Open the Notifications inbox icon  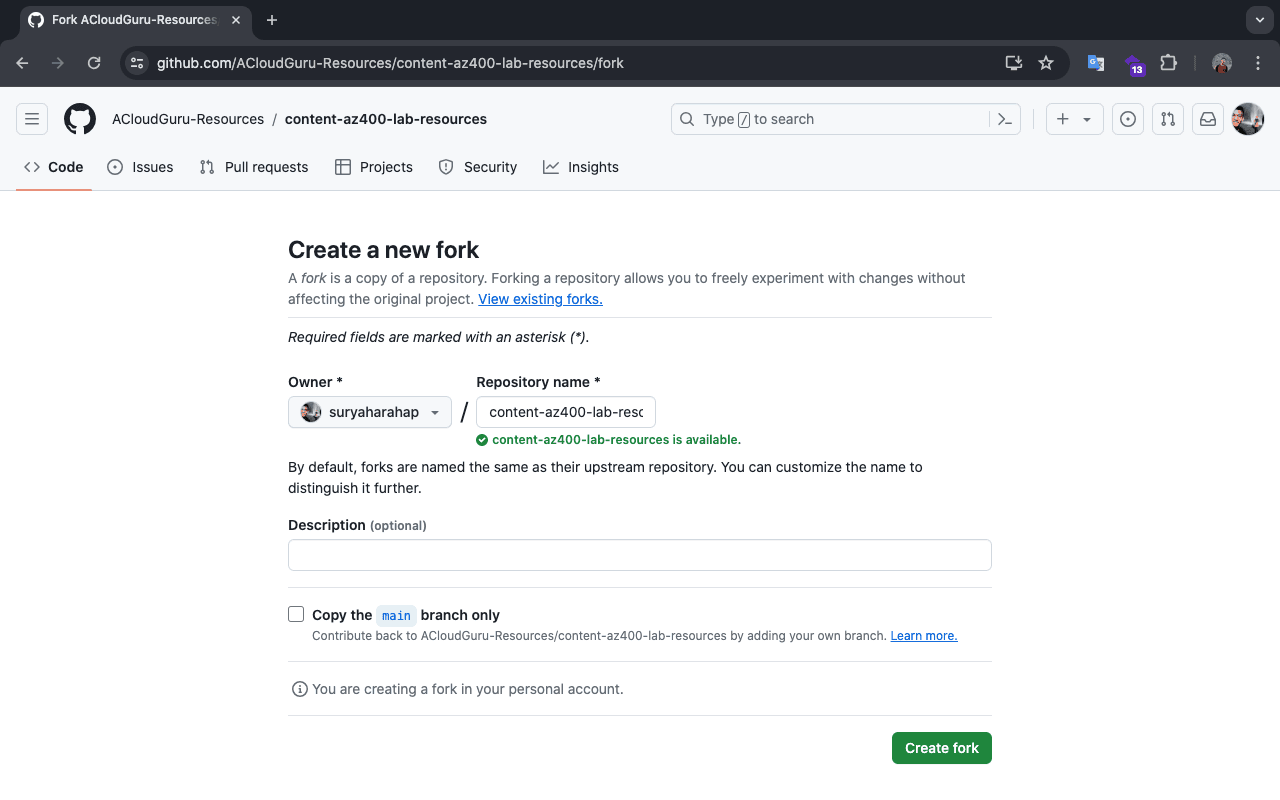pos(1208,119)
